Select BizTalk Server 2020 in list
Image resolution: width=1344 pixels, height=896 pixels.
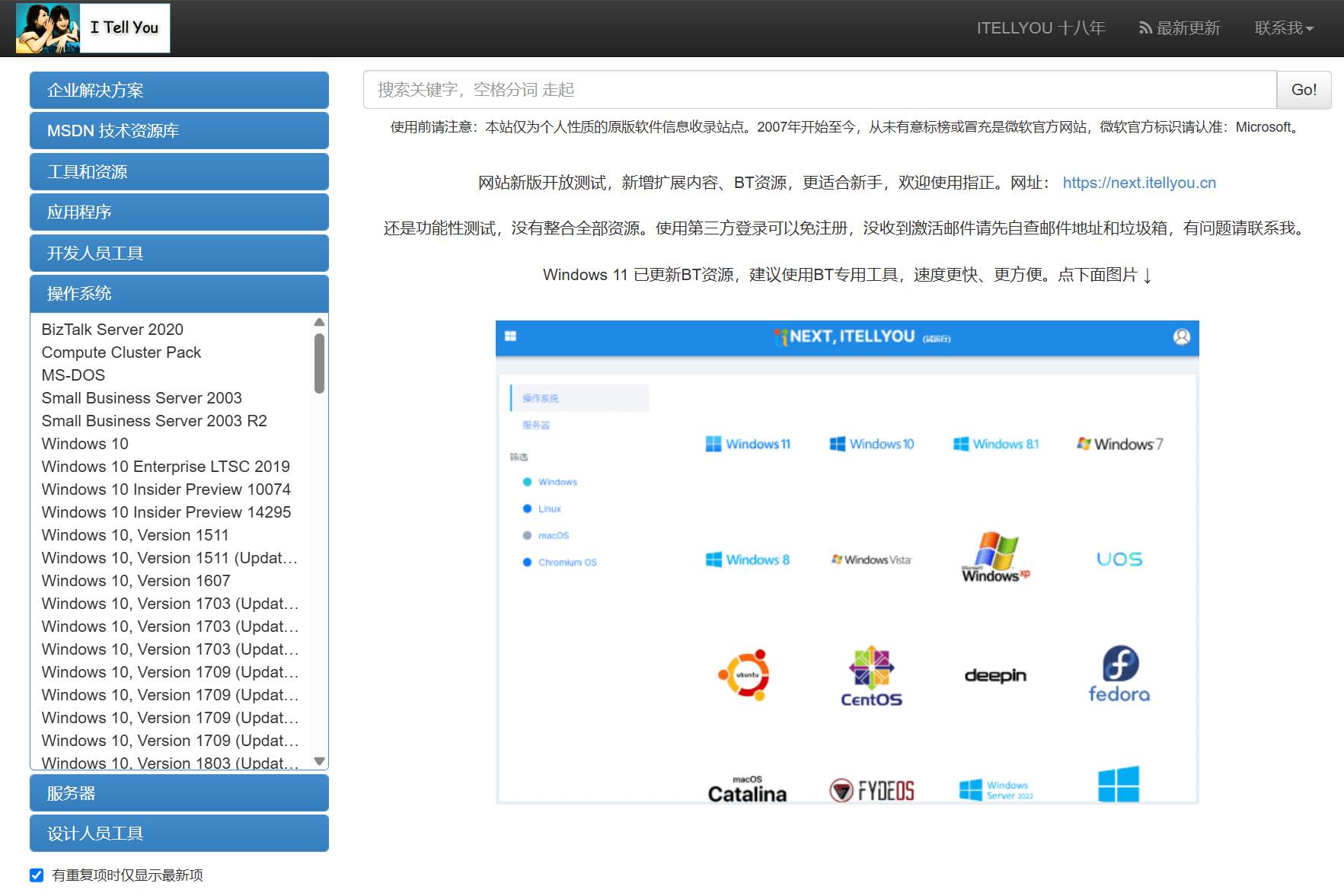(112, 330)
